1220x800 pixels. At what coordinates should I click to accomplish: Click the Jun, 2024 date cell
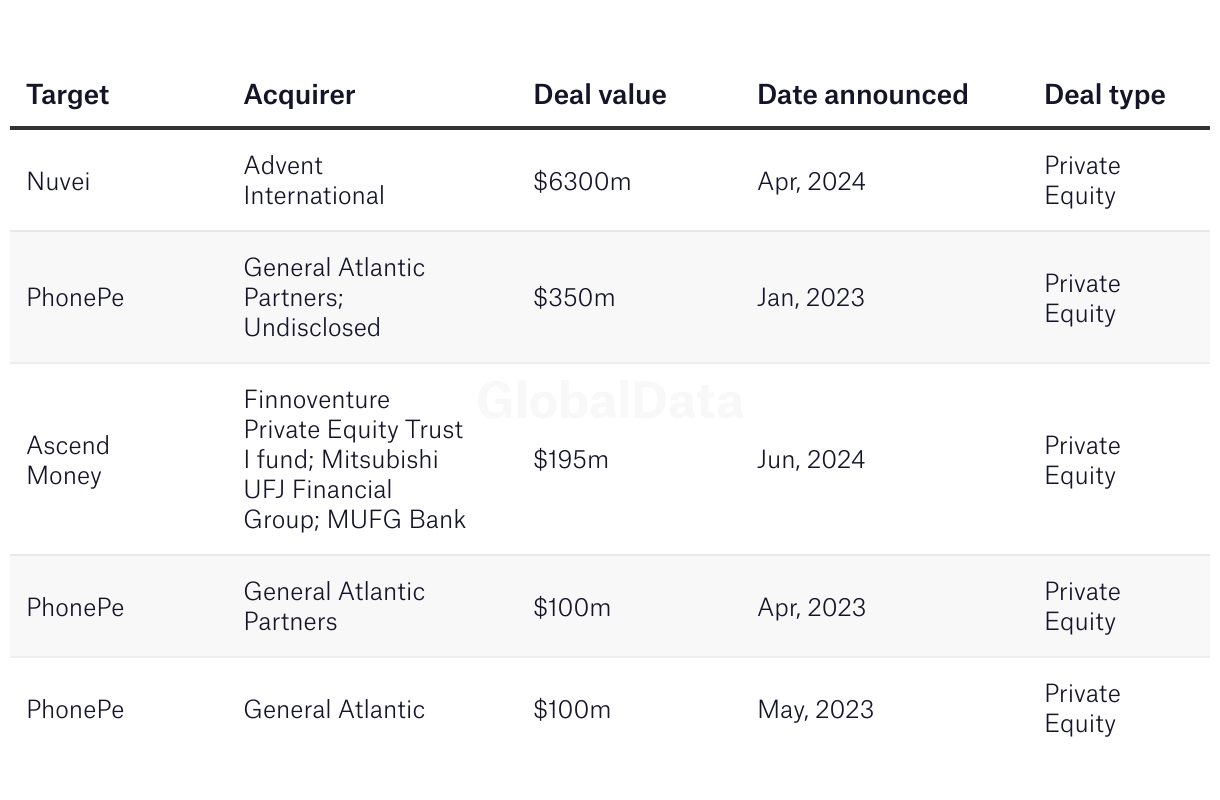point(811,460)
